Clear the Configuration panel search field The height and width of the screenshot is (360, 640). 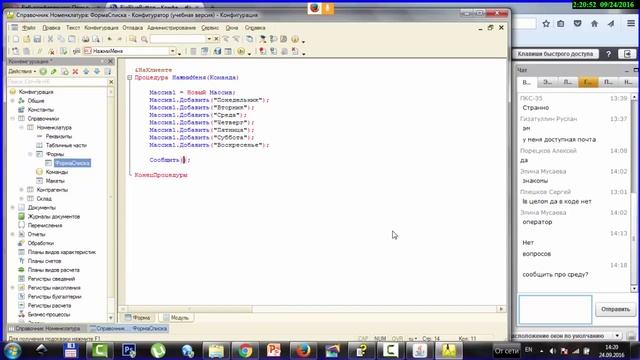point(111,82)
